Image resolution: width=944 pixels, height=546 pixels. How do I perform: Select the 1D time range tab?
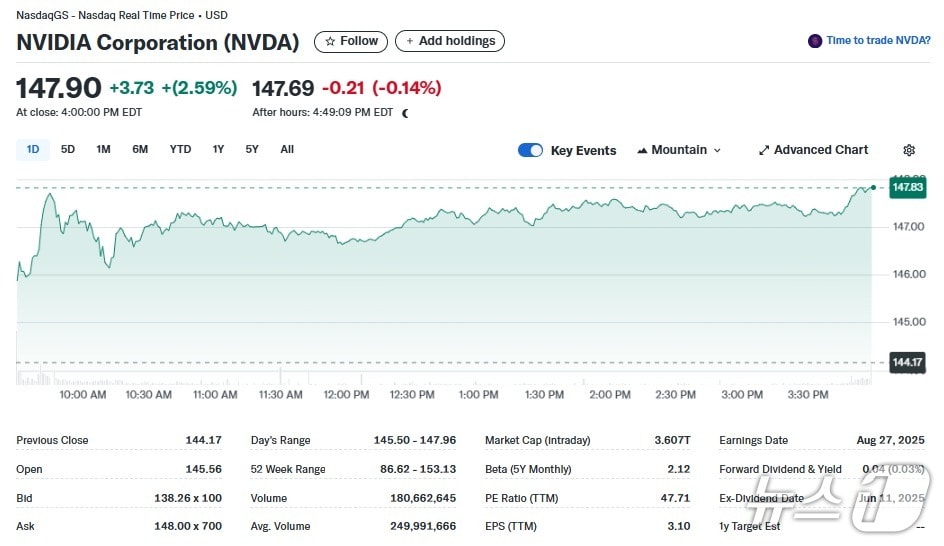coord(33,150)
